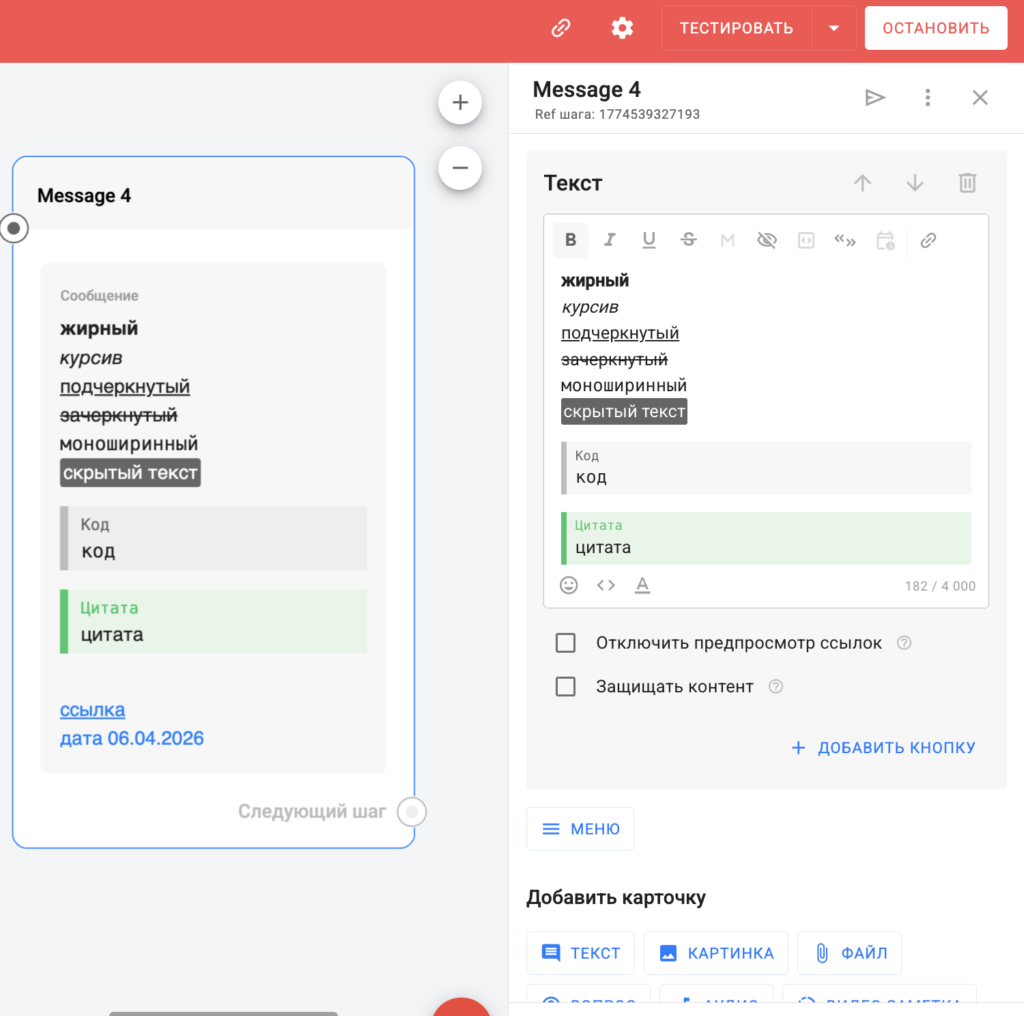Zoom in canvas with plus button
Image resolution: width=1024 pixels, height=1016 pixels.
460,102
